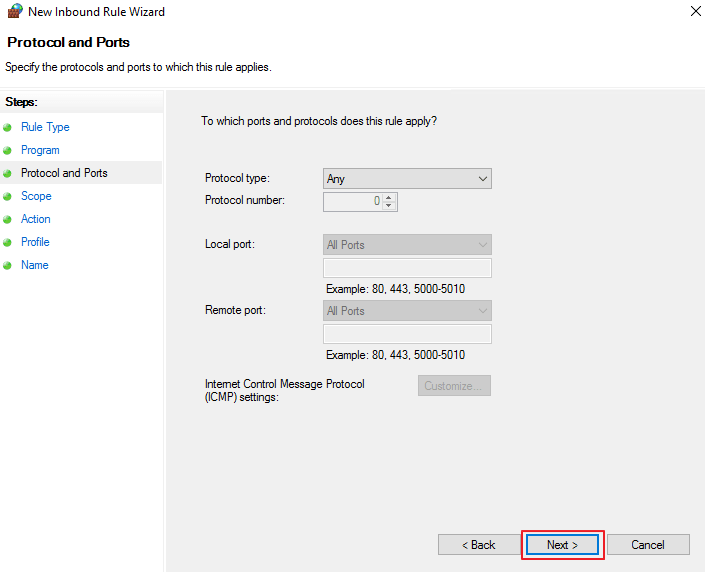Expand the Remote port All Ports dropdown
The width and height of the screenshot is (705, 572).
(407, 311)
